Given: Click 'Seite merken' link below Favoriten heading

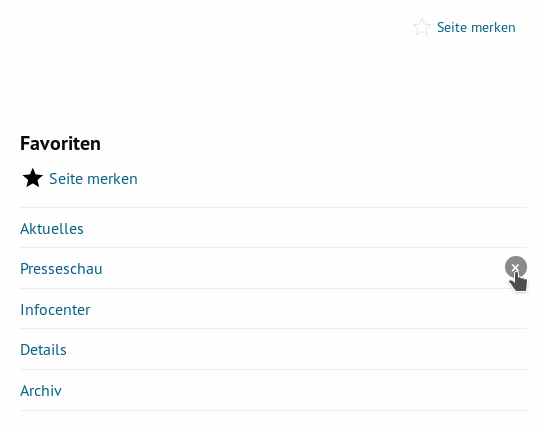Looking at the screenshot, I should point(93,178).
